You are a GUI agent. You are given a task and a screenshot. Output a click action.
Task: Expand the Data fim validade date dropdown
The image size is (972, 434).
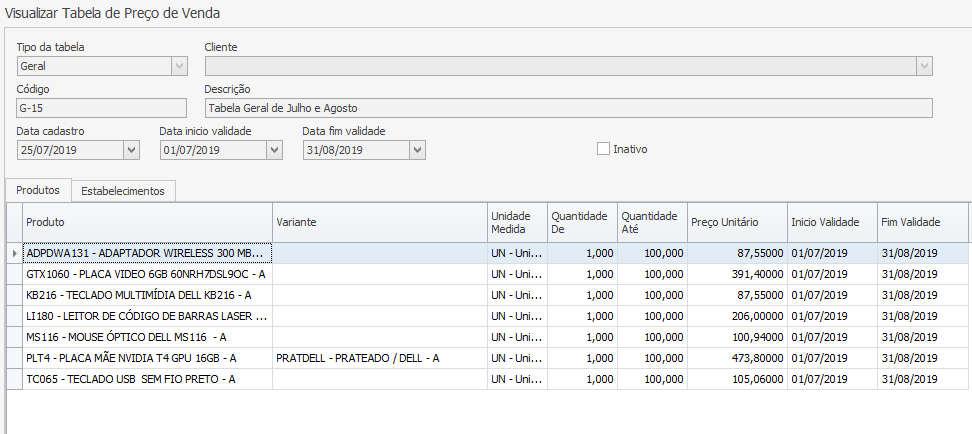point(417,150)
